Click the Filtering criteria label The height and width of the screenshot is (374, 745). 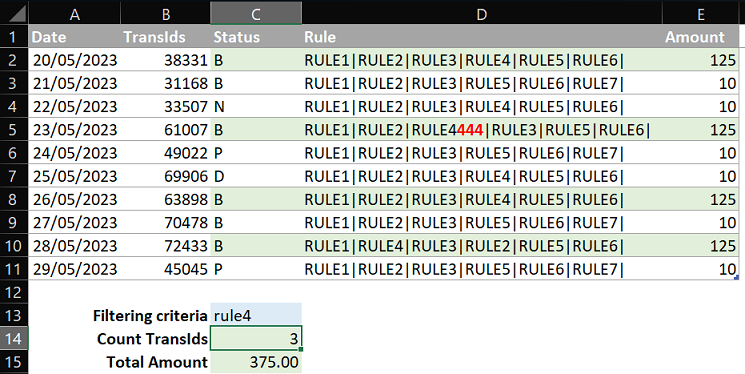click(x=150, y=316)
